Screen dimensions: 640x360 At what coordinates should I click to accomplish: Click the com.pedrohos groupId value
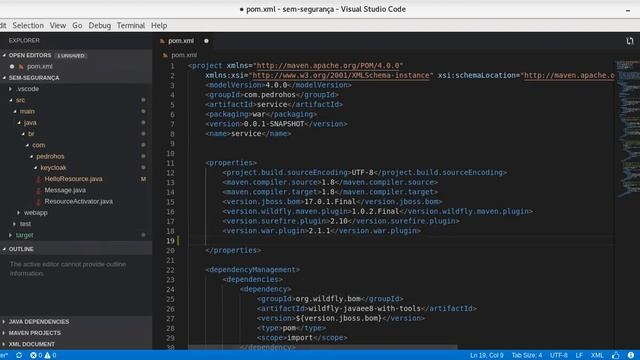[269, 95]
